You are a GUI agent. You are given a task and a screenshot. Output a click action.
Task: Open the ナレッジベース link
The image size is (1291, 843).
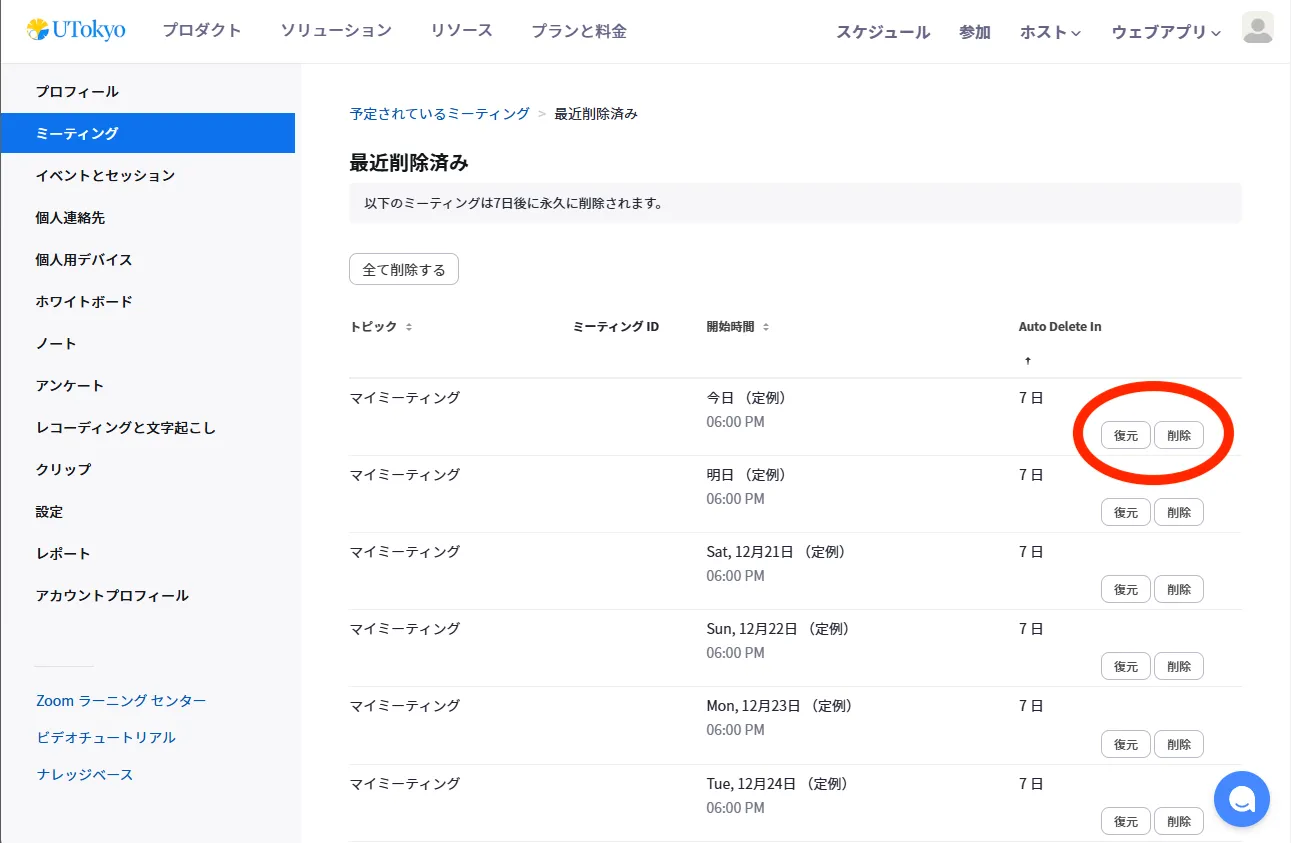pos(85,774)
